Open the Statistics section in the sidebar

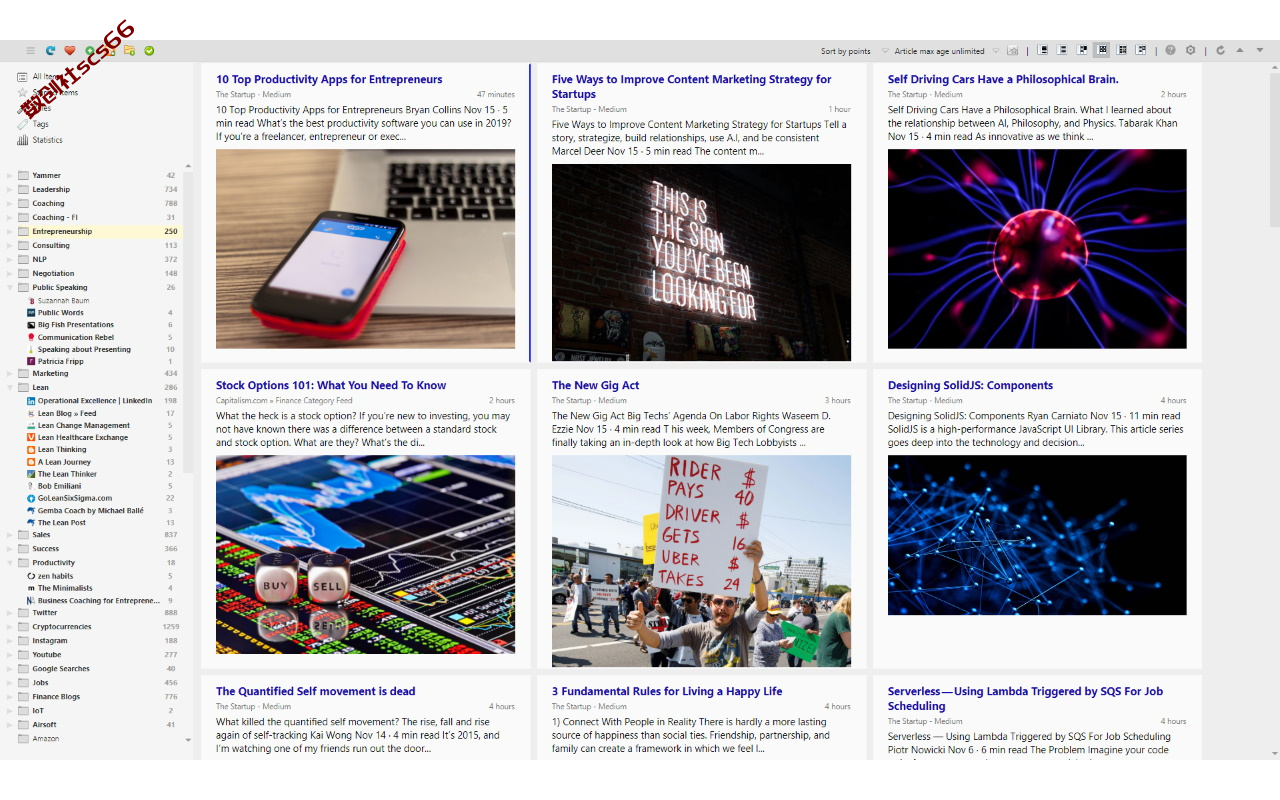(47, 140)
